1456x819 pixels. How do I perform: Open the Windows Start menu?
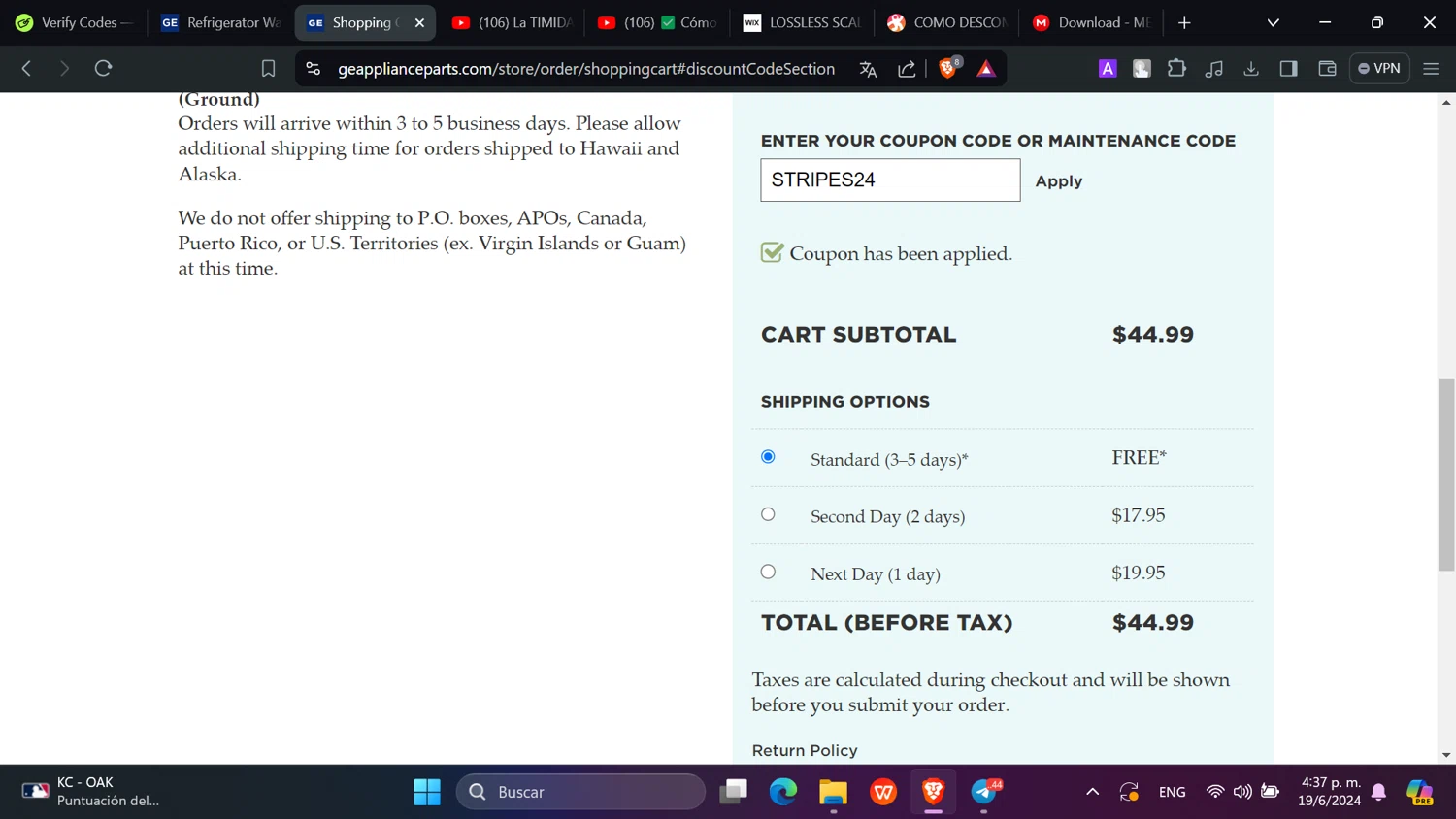click(x=427, y=792)
